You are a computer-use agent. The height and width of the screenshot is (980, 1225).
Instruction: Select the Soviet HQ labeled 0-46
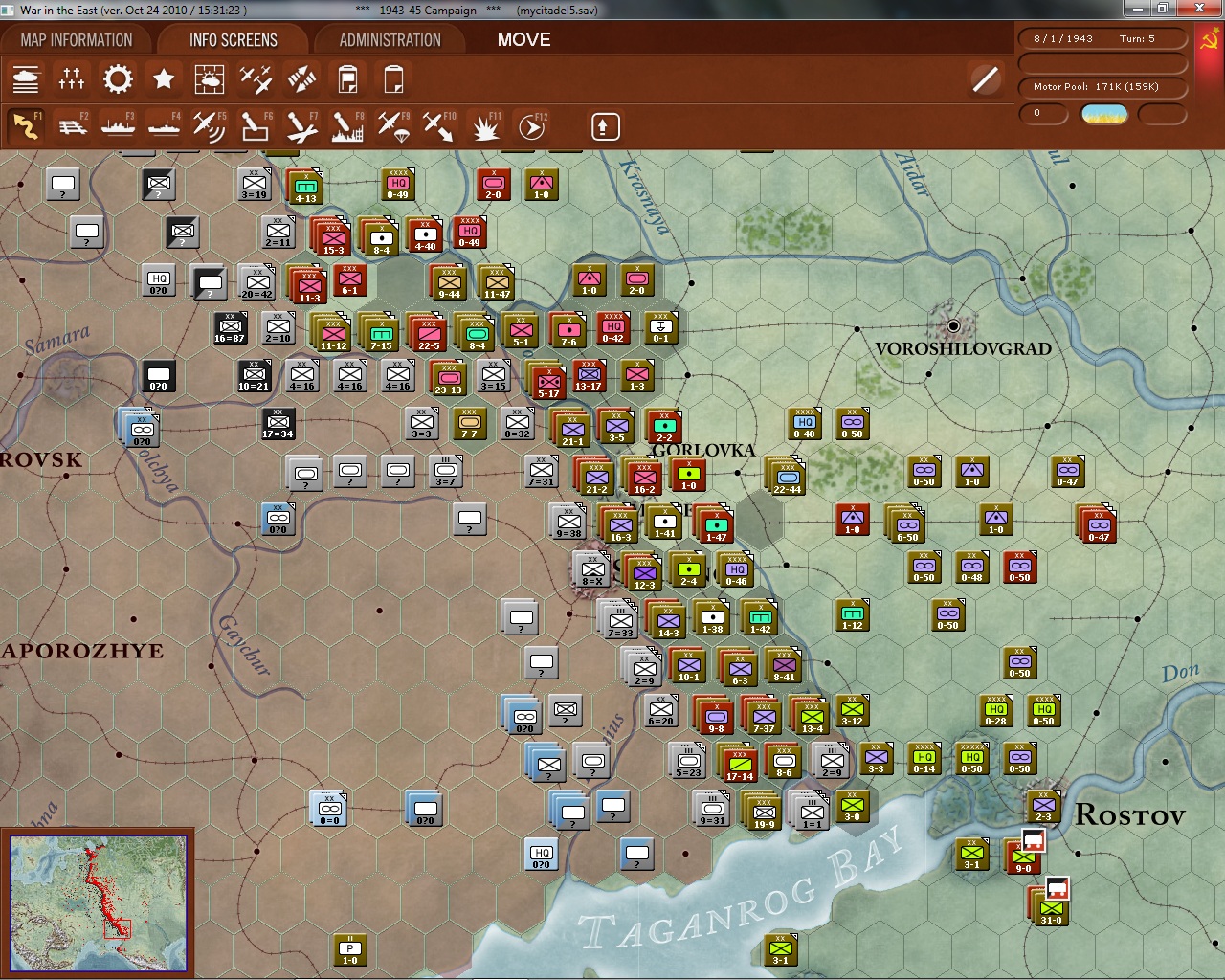(x=736, y=569)
